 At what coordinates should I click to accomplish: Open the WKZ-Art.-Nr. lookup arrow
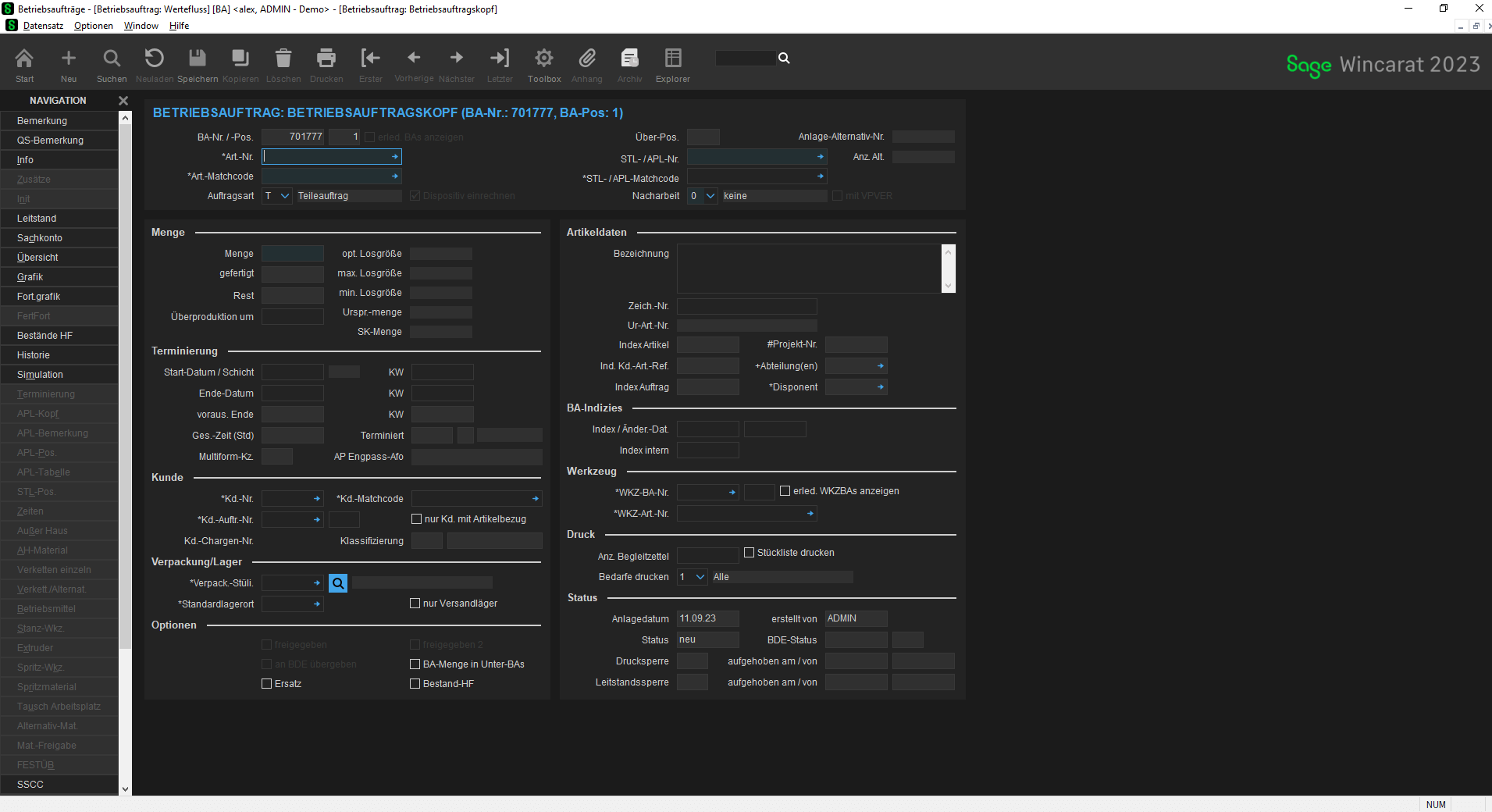coord(810,514)
